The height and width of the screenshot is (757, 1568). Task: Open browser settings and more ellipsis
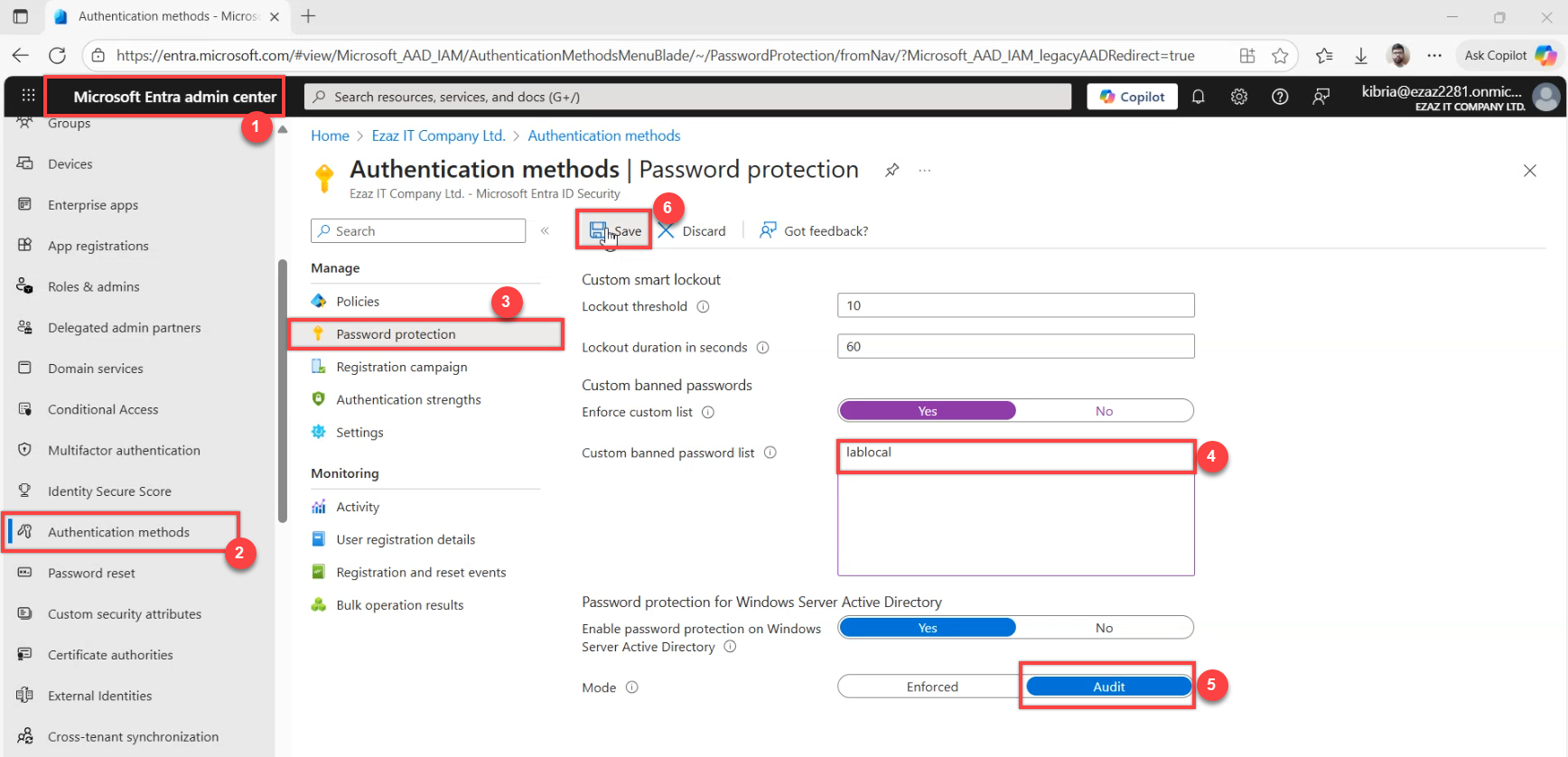pyautogui.click(x=1434, y=56)
